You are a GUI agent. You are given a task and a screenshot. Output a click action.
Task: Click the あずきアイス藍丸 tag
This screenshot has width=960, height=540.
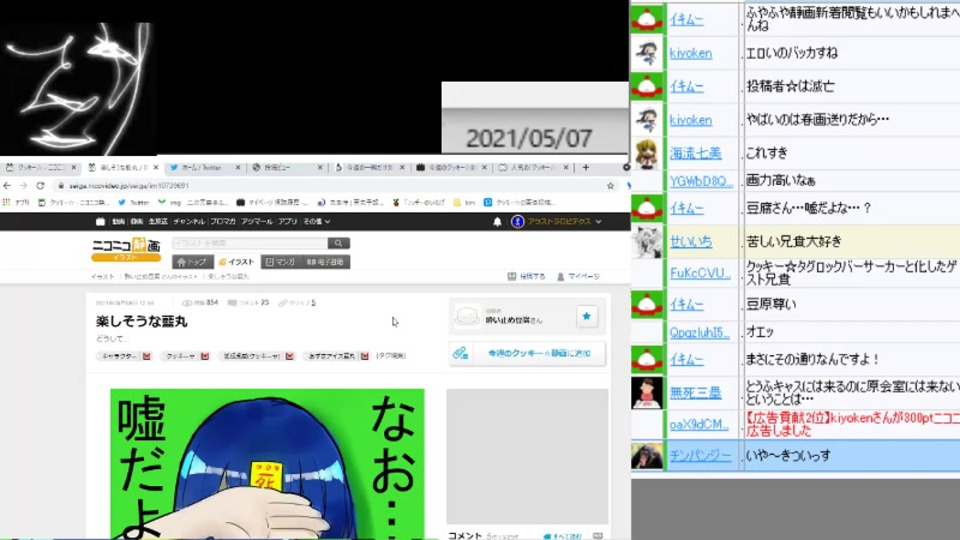click(x=331, y=356)
